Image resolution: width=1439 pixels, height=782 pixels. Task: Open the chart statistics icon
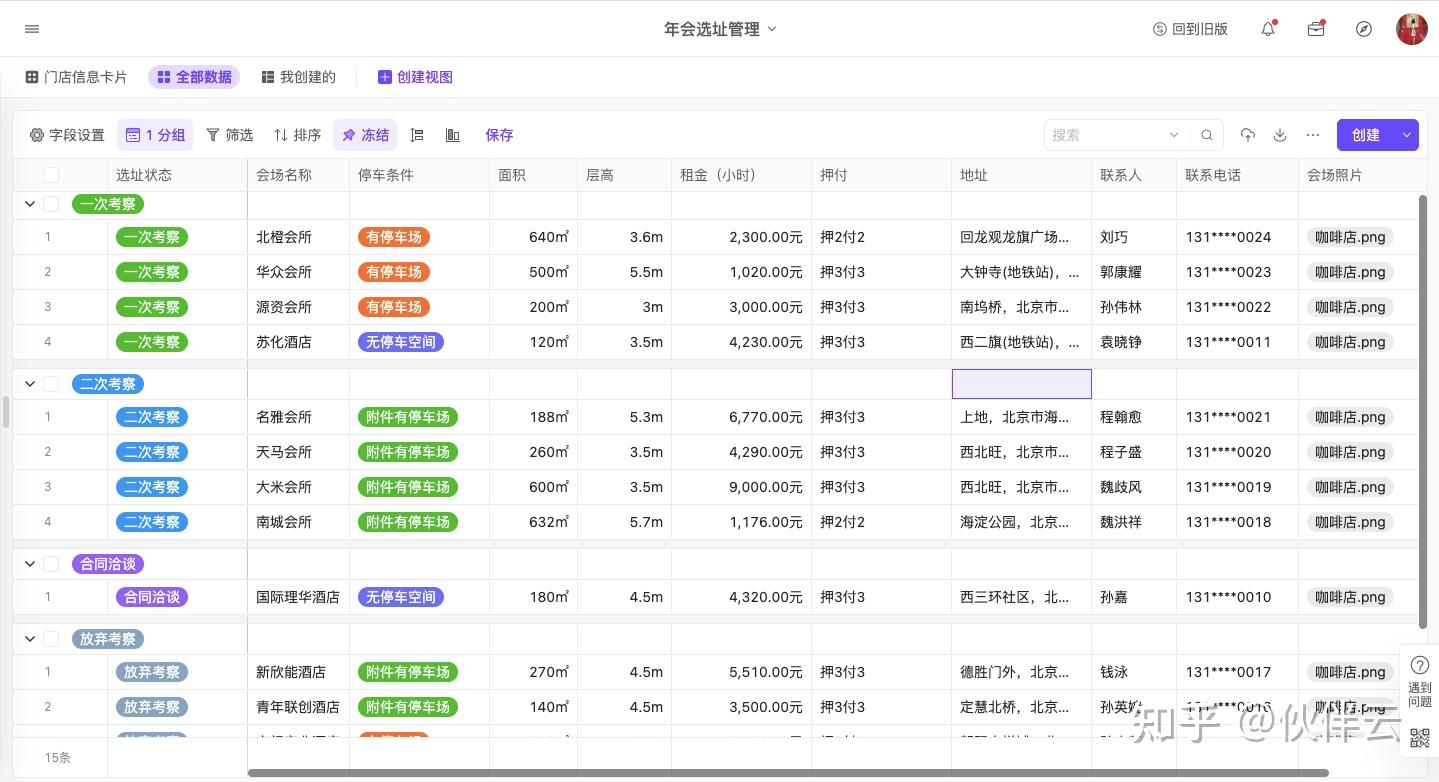point(453,135)
